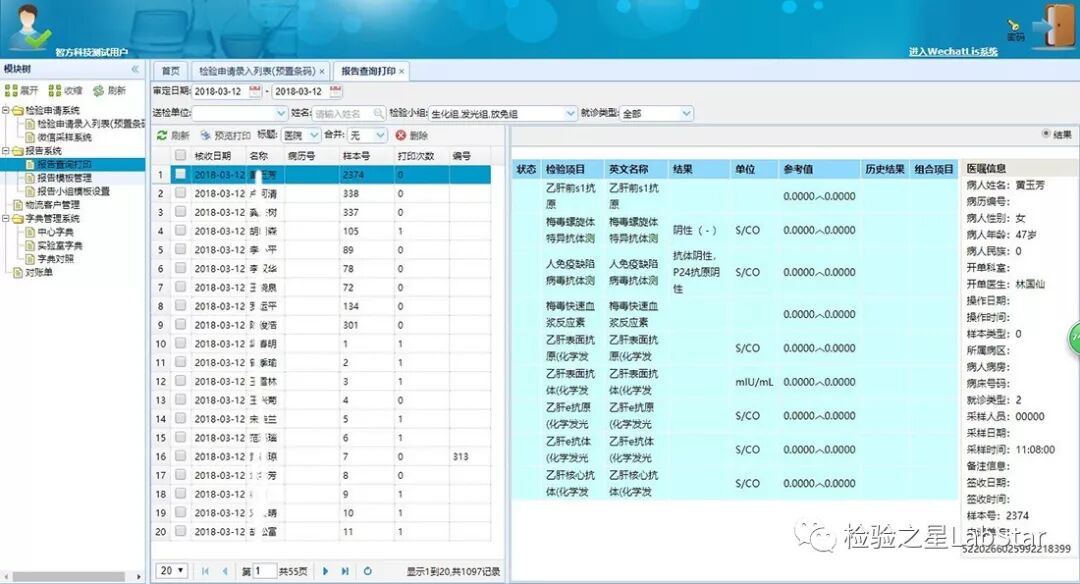Screen dimensions: 1080x584
Task: Click 微信采样系统 document icon in tree
Action: (x=30, y=137)
